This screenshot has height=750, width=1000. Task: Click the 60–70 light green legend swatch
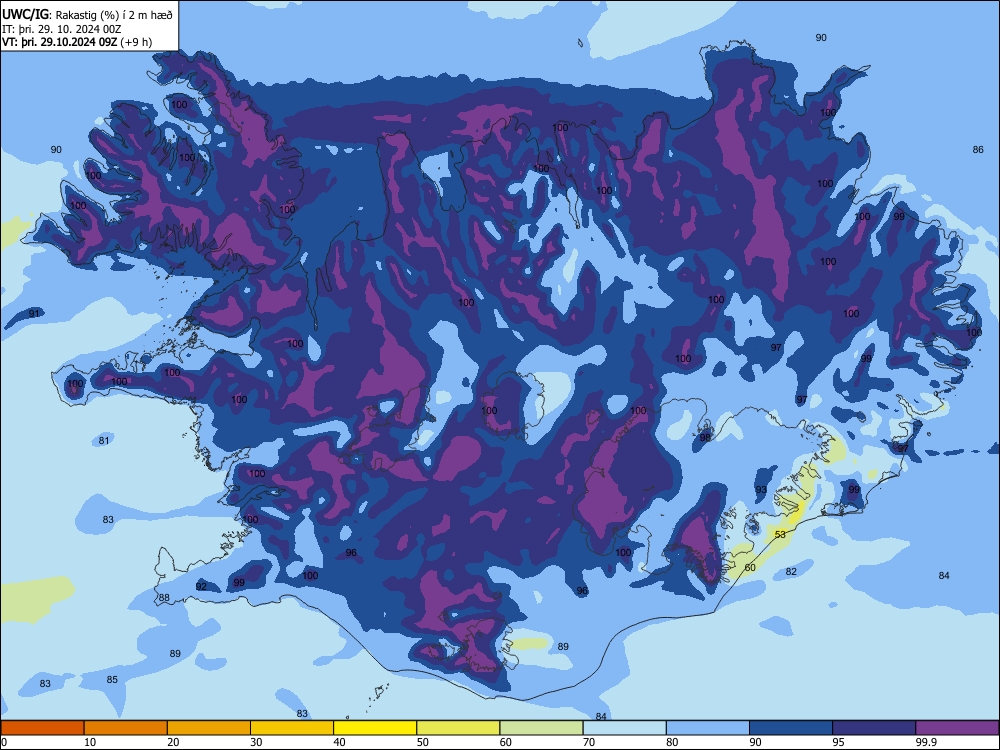541,728
